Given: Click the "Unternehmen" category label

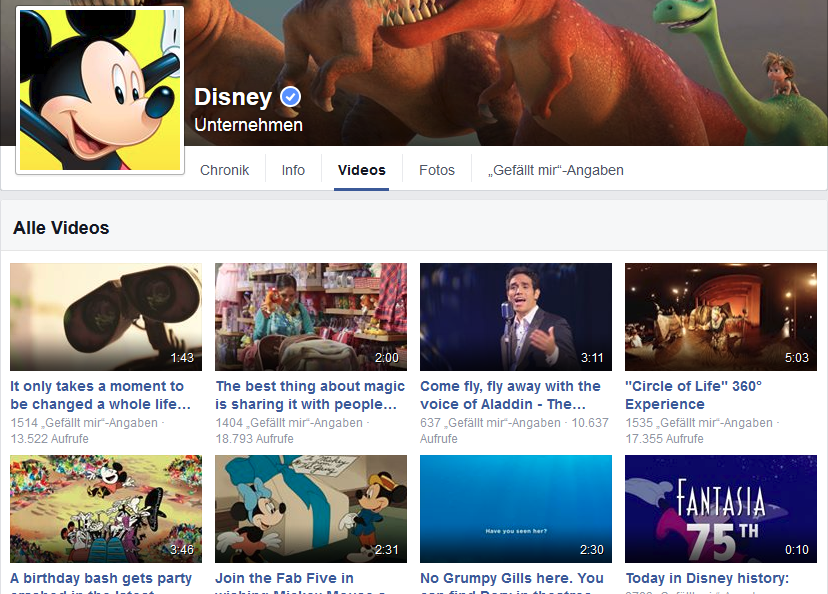Looking at the screenshot, I should point(248,125).
